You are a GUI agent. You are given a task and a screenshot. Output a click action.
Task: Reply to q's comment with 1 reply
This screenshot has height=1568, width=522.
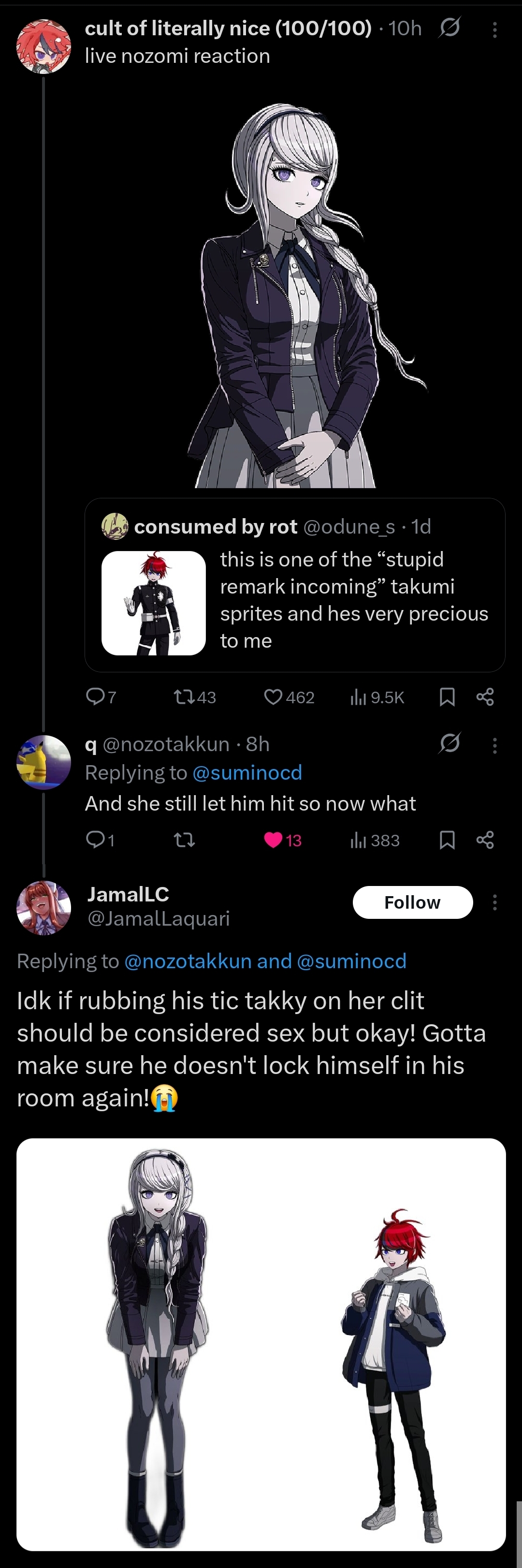pos(101,840)
